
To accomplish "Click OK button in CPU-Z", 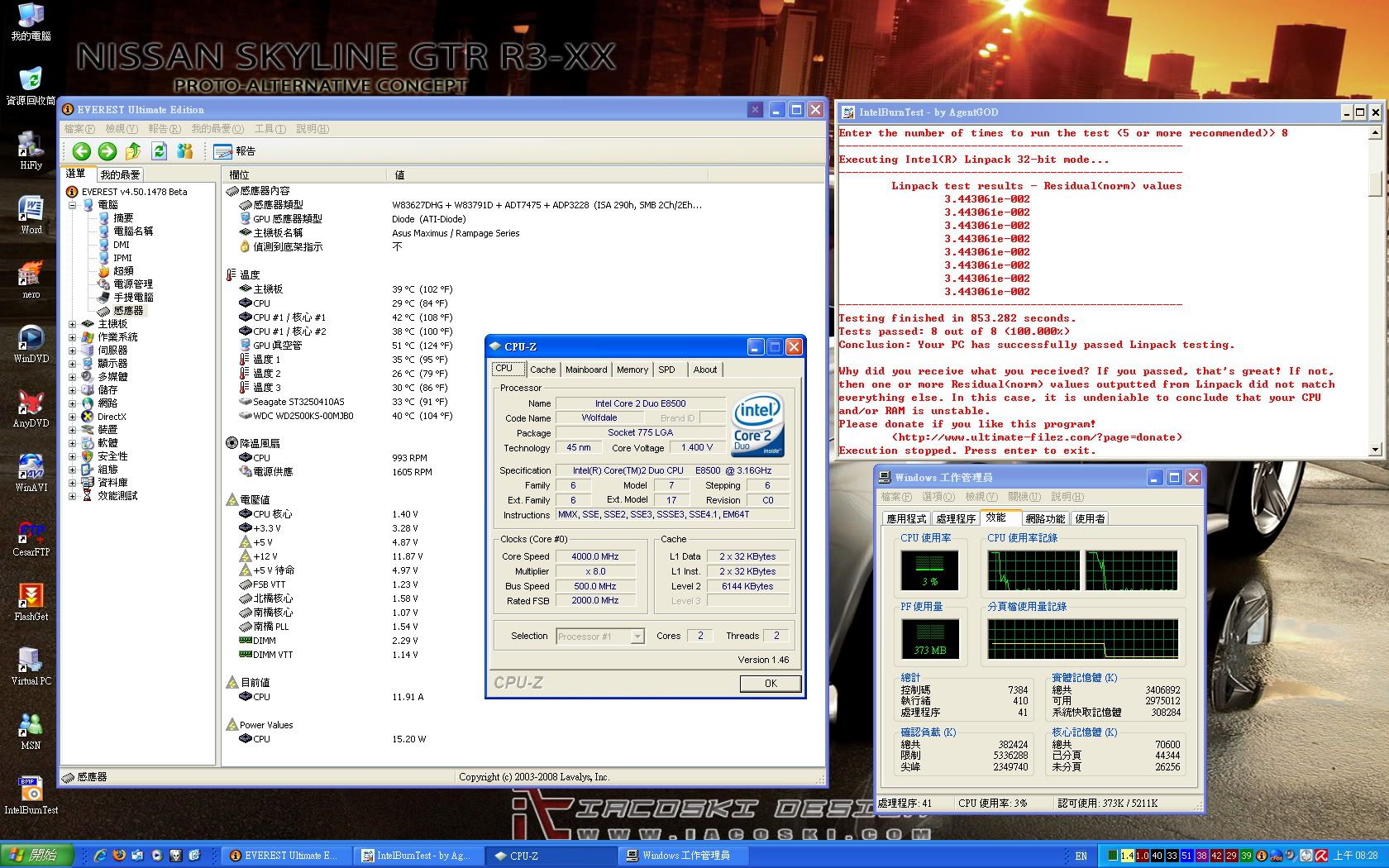I will click(771, 684).
